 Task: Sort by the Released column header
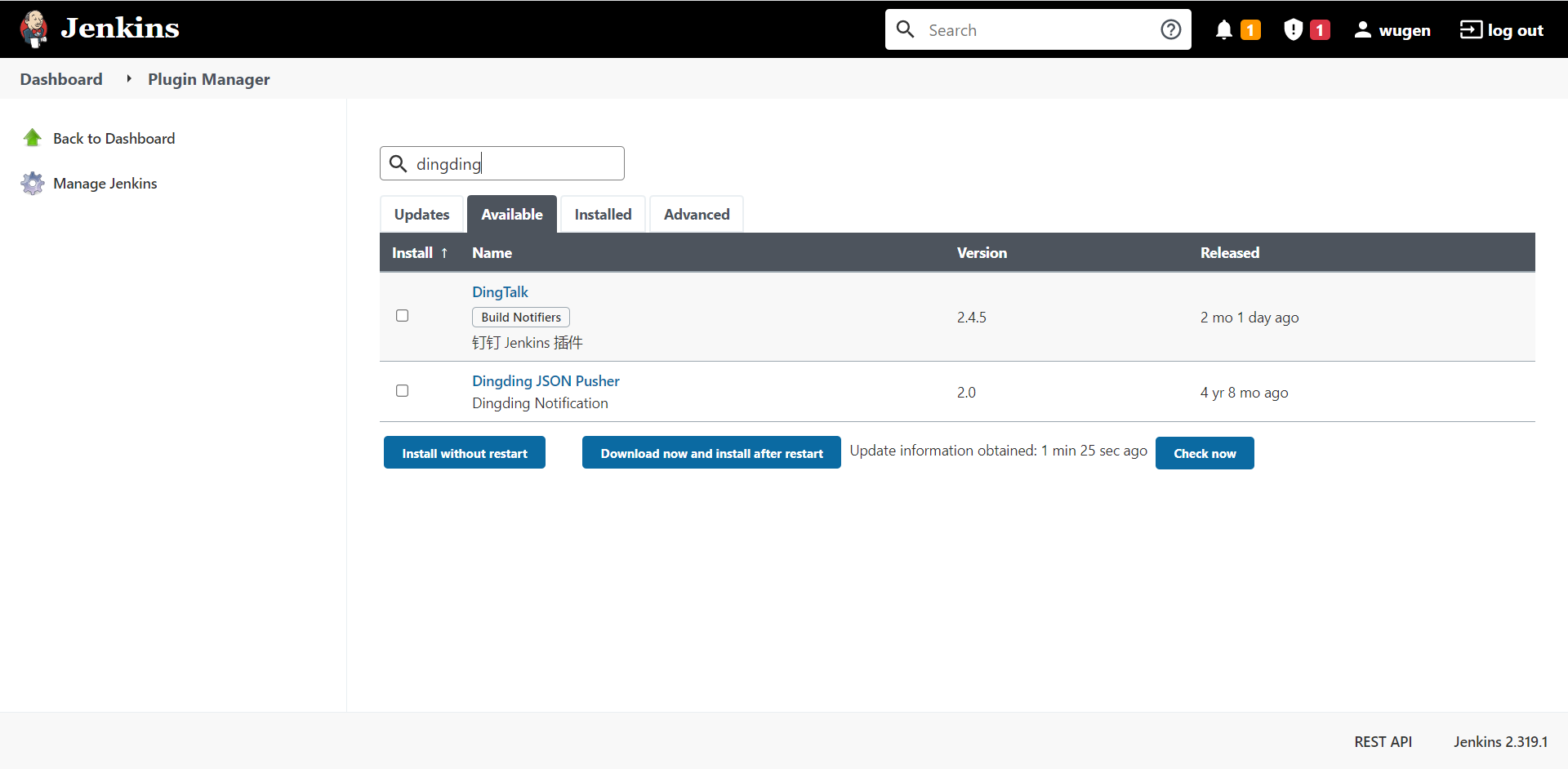coord(1229,253)
